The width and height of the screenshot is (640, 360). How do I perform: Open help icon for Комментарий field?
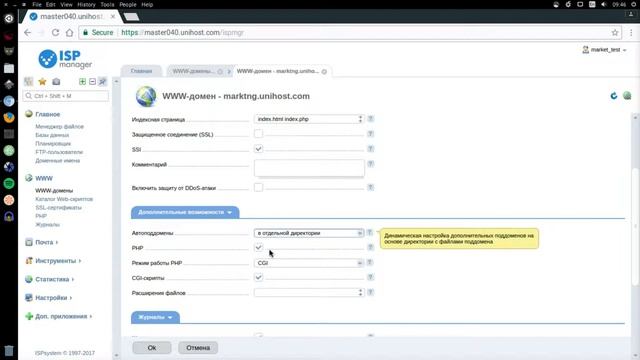point(371,164)
